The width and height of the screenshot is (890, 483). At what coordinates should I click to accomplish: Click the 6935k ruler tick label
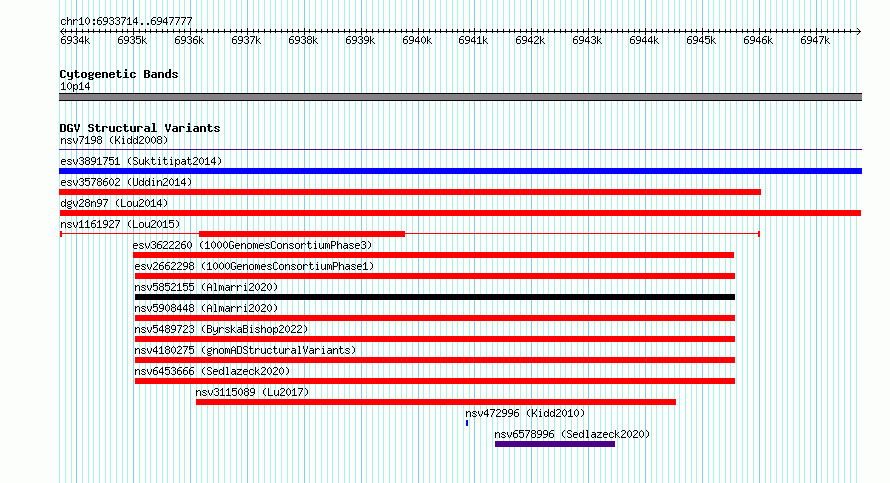point(132,40)
